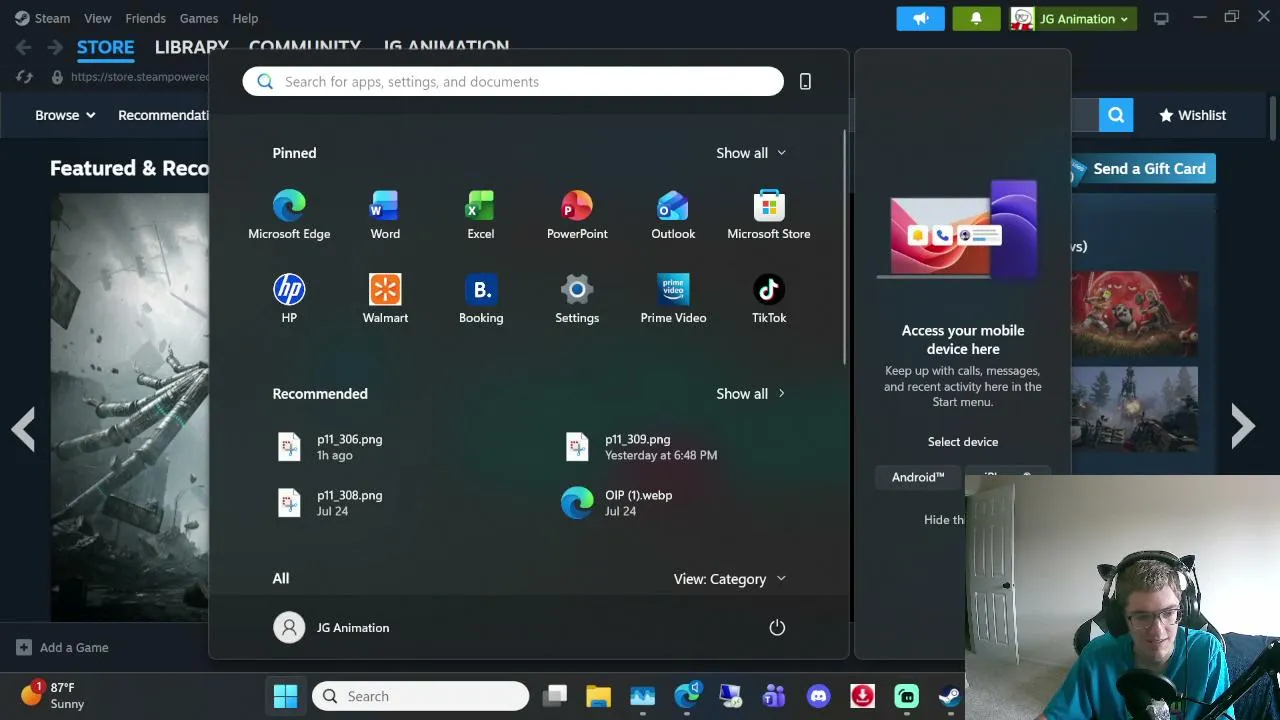The width and height of the screenshot is (1280, 720).
Task: Expand Show all pinned apps
Action: tap(751, 153)
